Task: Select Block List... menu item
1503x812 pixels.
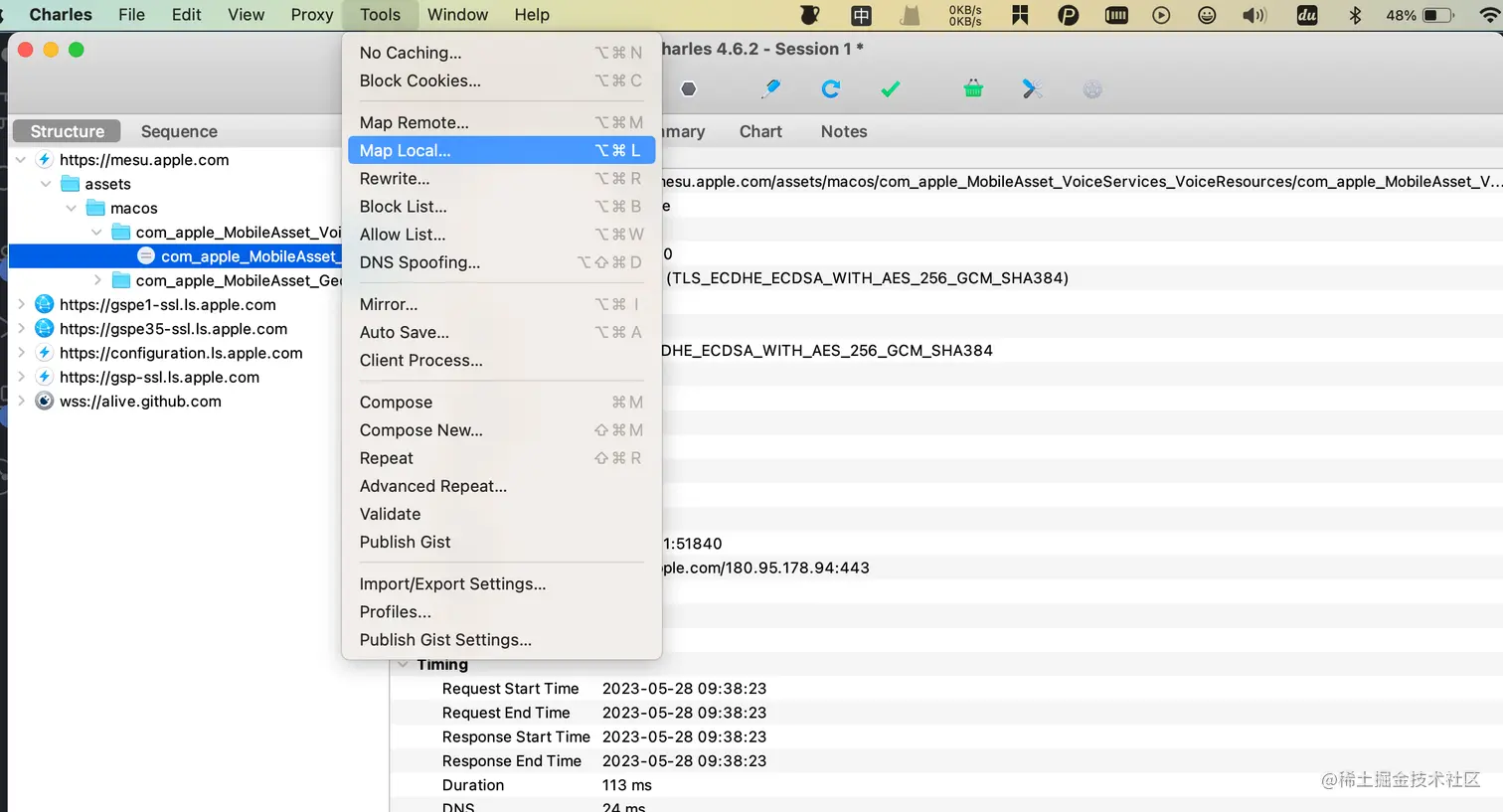Action: coord(501,207)
